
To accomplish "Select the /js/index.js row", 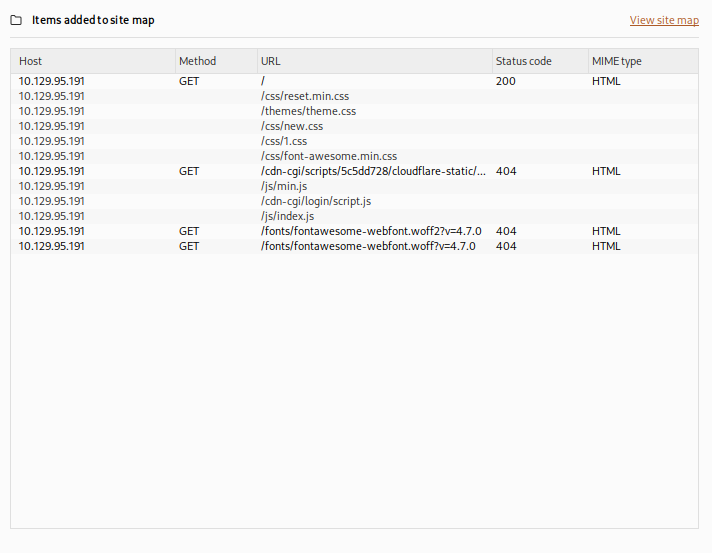I will tap(354, 216).
